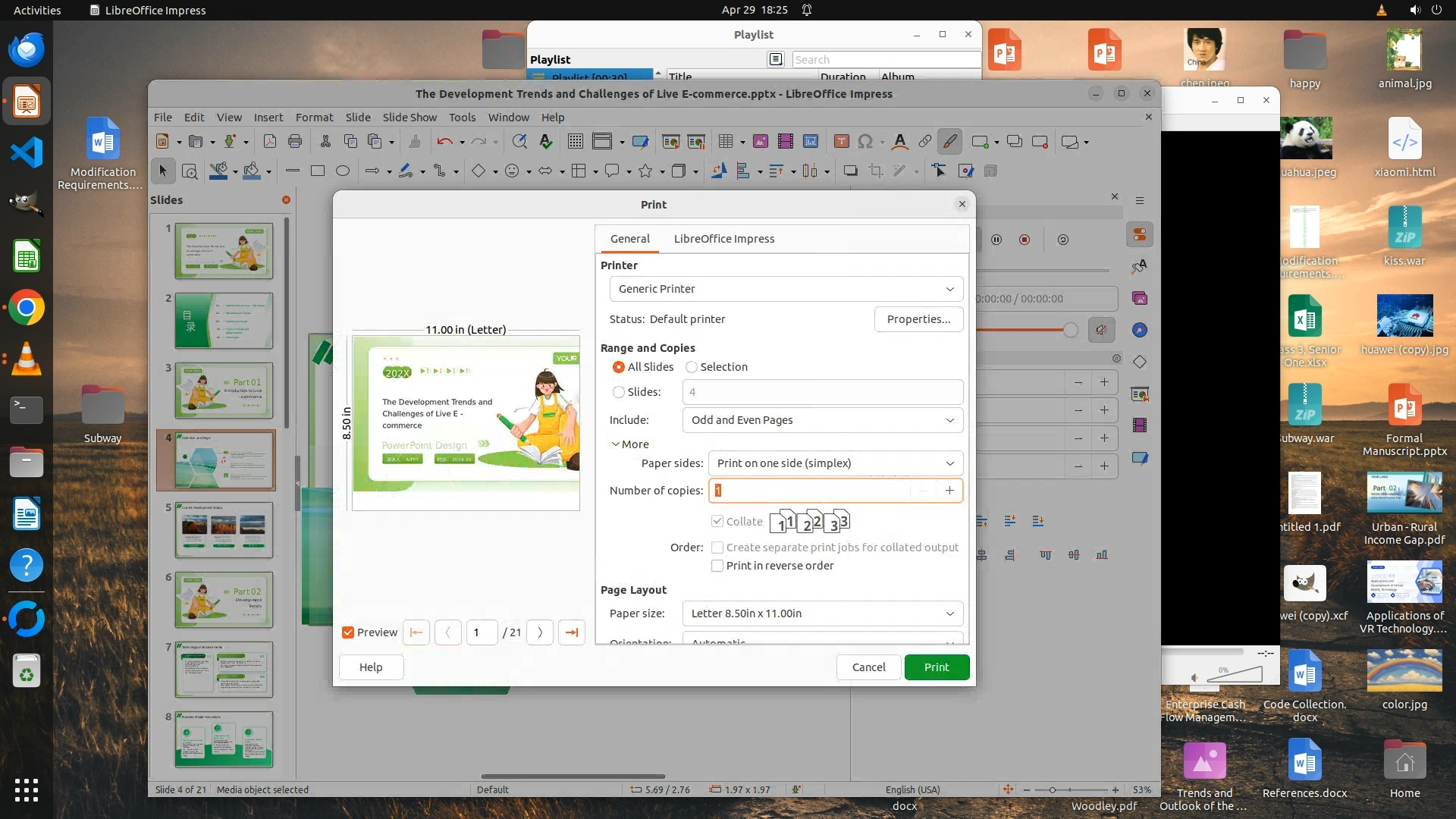
Task: Increase number of copies with plus
Action: pos(949,491)
